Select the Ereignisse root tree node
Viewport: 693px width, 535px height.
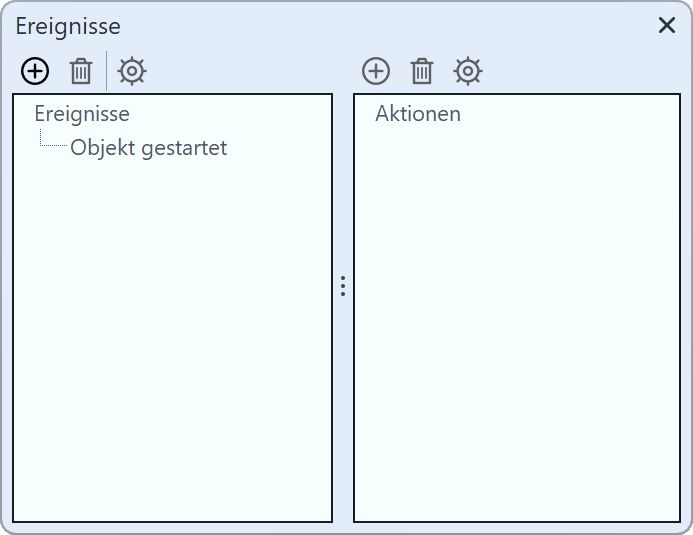click(x=82, y=114)
